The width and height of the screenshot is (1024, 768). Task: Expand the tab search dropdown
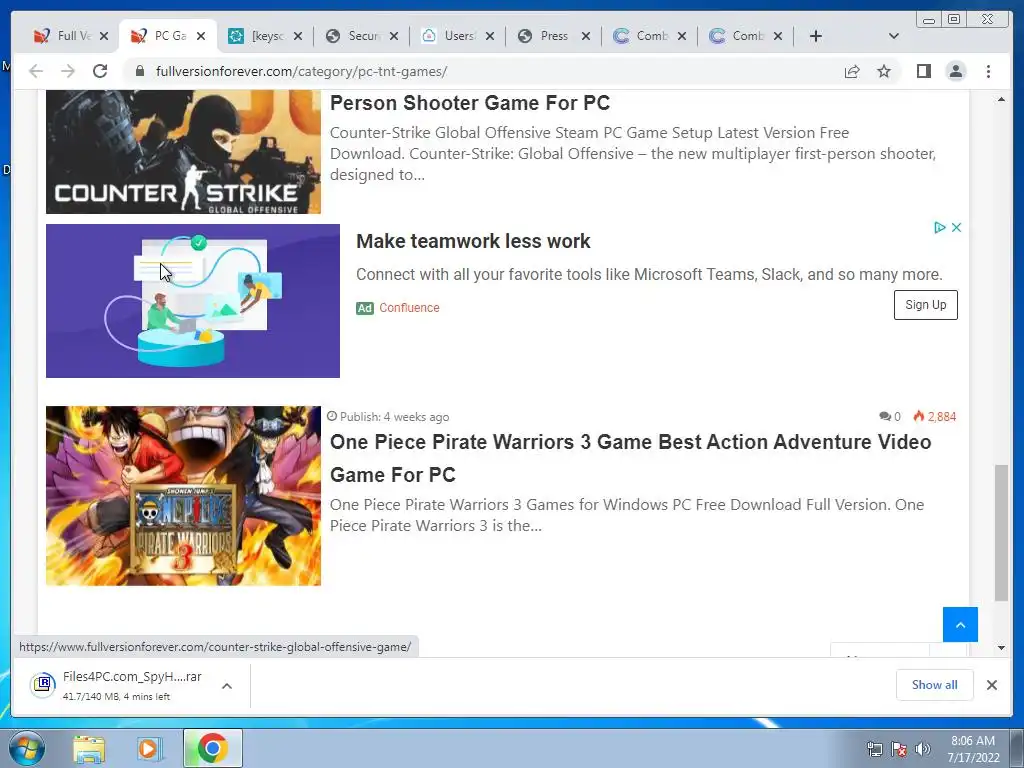pos(894,36)
